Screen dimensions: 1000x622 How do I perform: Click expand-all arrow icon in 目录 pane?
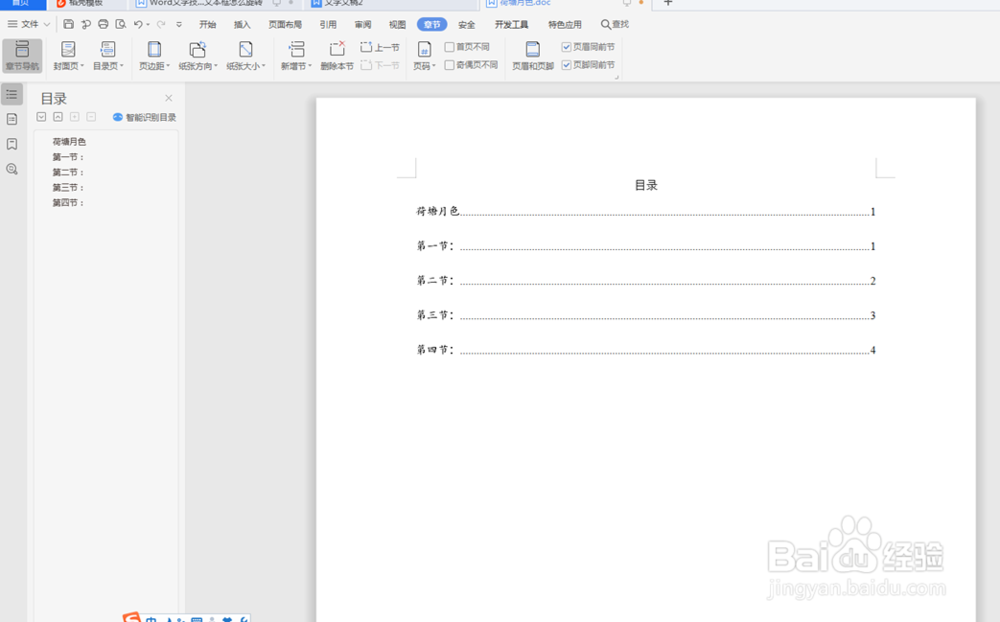tap(41, 117)
